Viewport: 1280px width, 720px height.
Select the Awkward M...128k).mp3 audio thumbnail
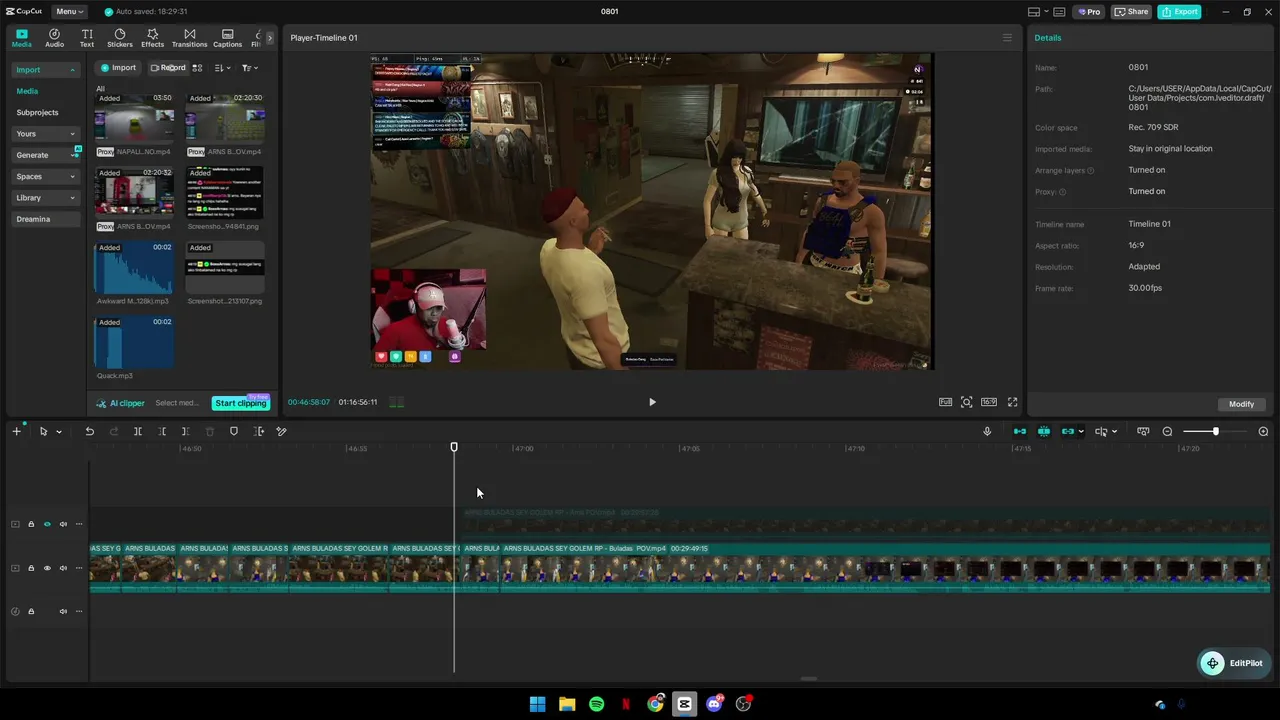(x=134, y=268)
